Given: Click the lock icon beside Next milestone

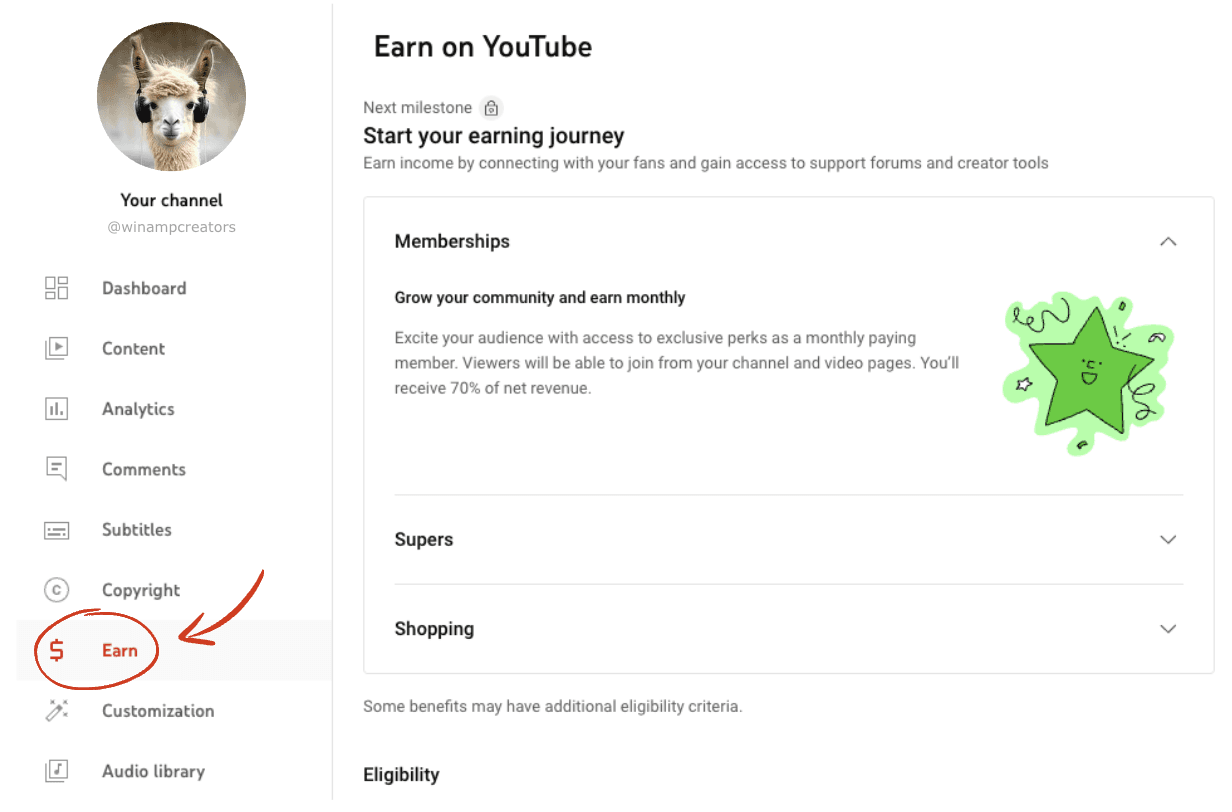Looking at the screenshot, I should 491,108.
